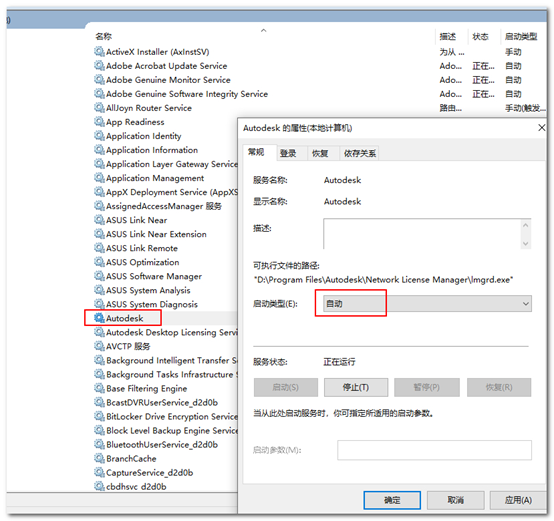Click the description box scroll down arrow
Image resolution: width=554 pixels, height=521 pixels.
(x=526, y=243)
